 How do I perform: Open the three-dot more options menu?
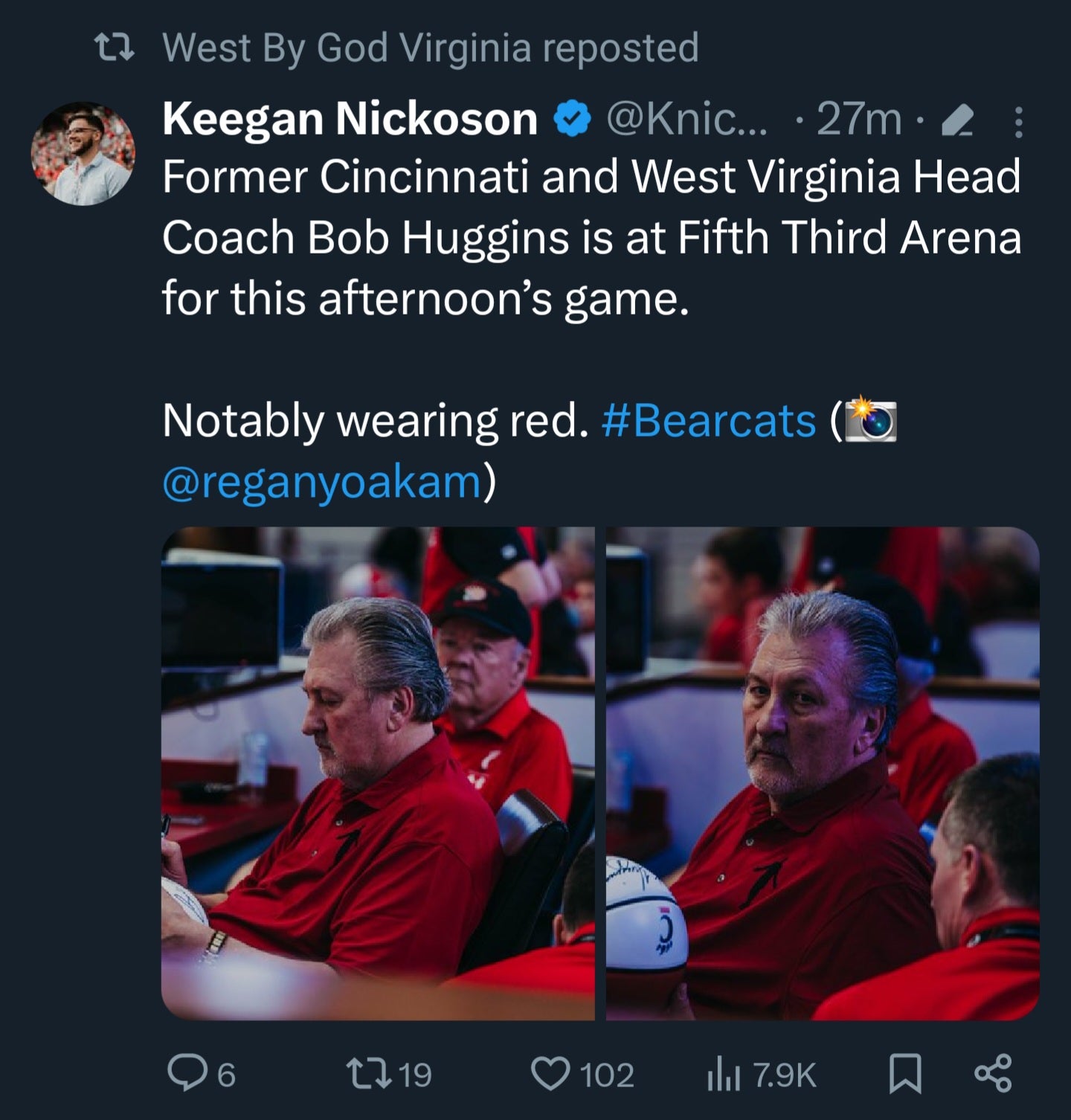(x=1019, y=122)
